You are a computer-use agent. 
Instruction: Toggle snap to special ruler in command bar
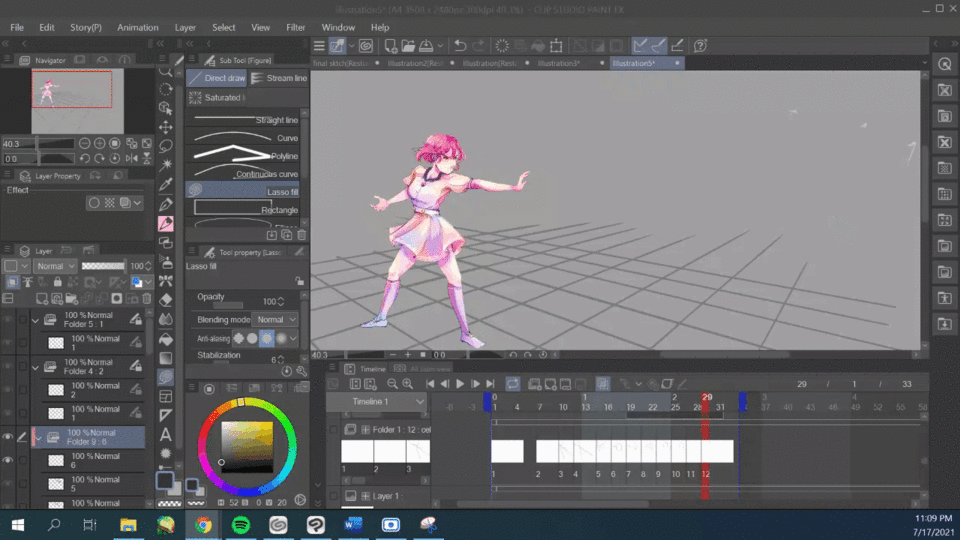pyautogui.click(x=659, y=46)
